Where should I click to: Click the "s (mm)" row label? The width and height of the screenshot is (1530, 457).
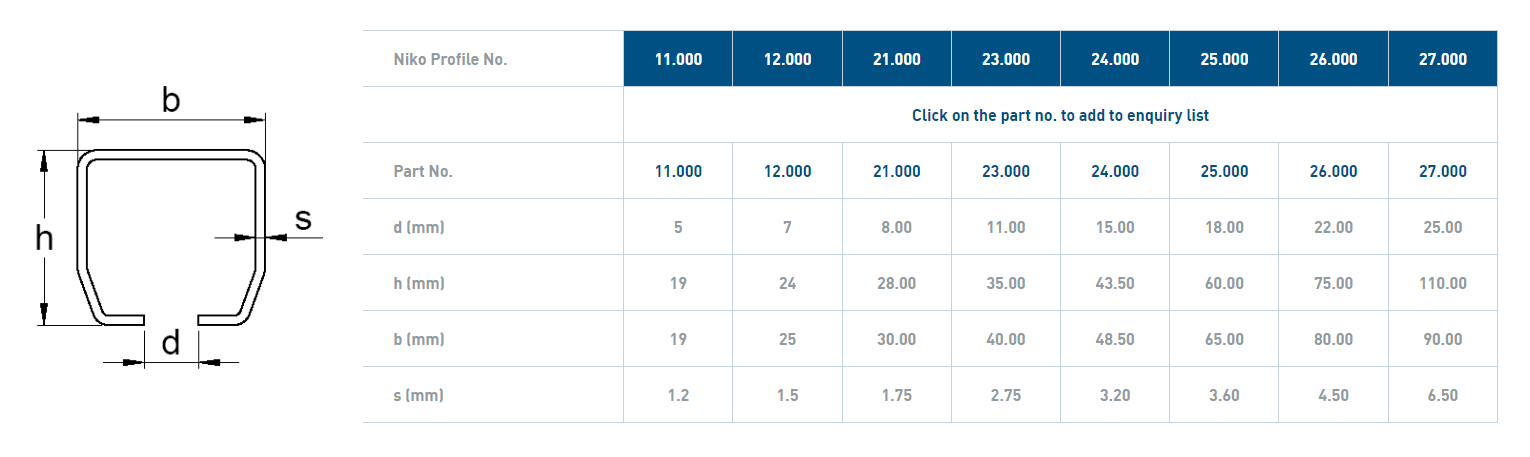click(x=419, y=395)
